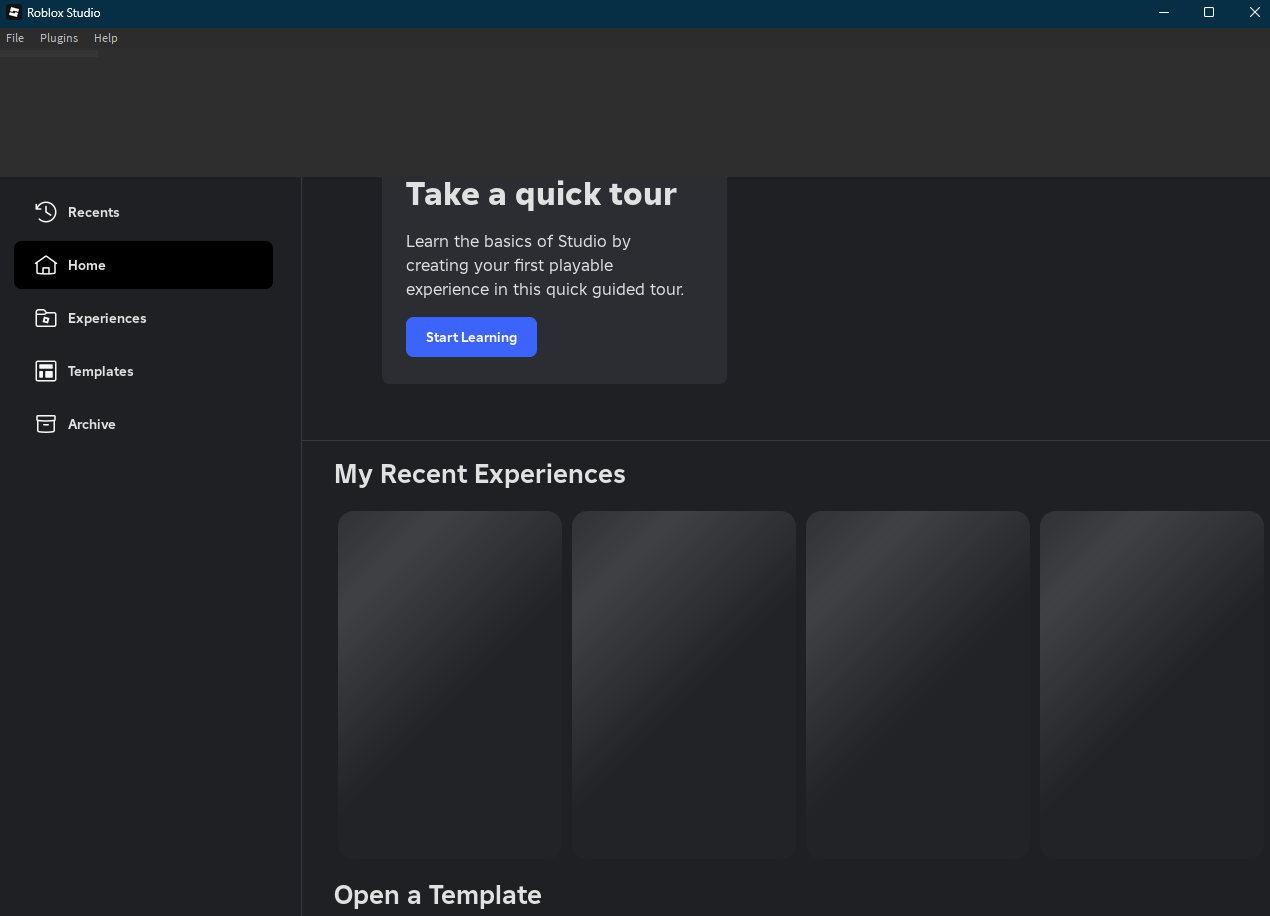Open the Help menu
The image size is (1270, 916).
106,38
